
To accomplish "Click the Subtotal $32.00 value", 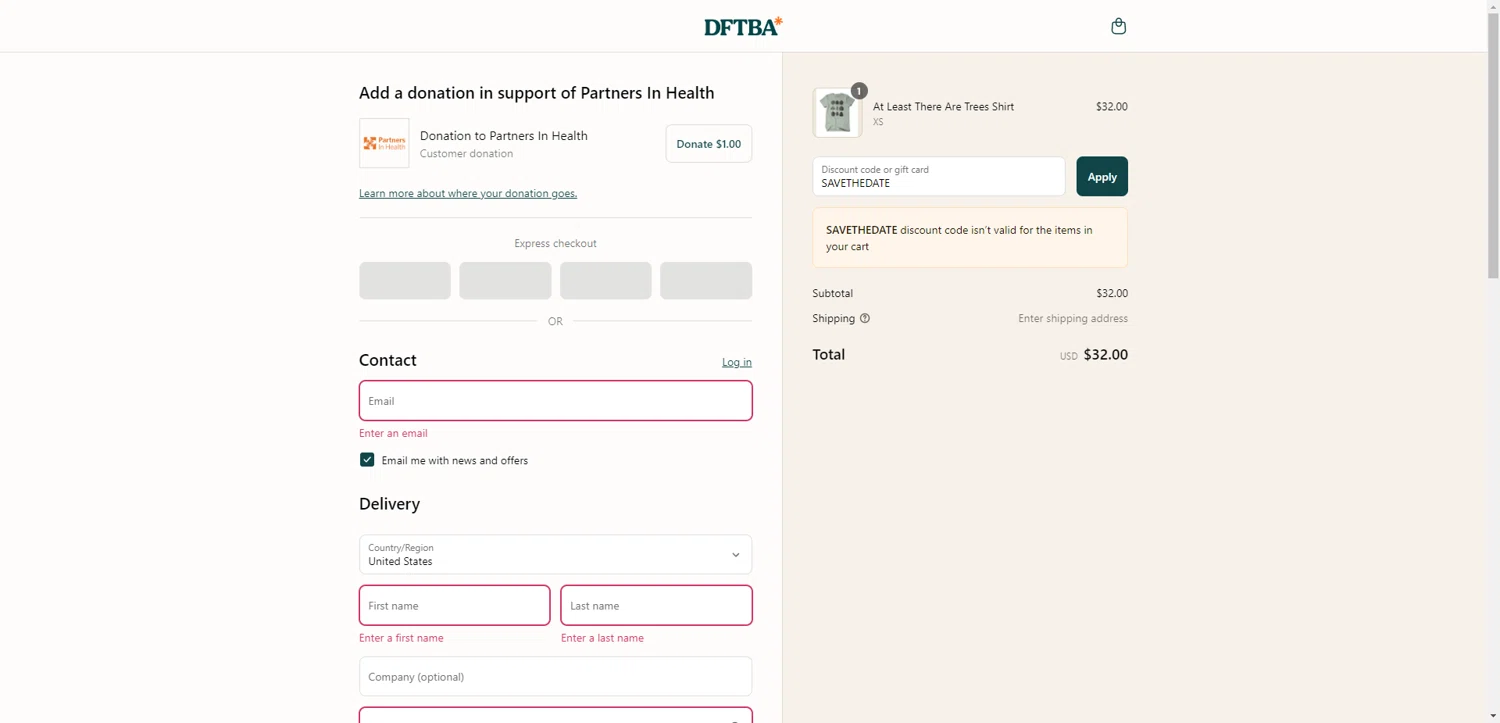I will pos(1111,293).
